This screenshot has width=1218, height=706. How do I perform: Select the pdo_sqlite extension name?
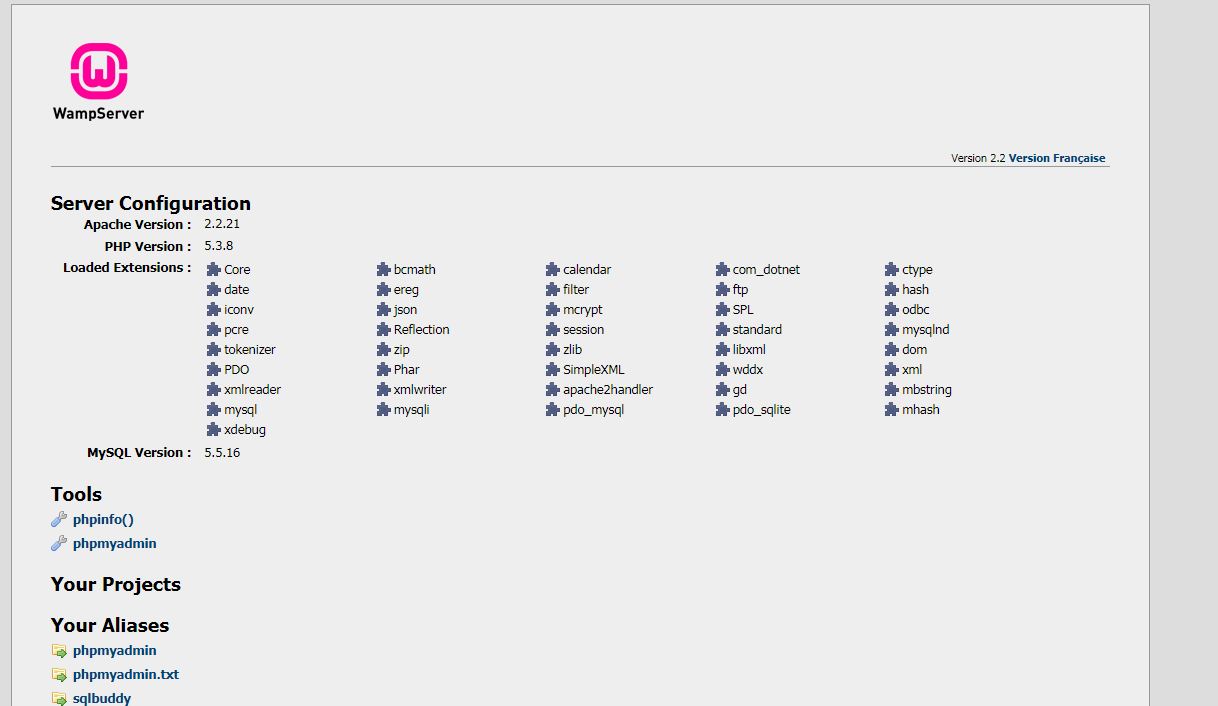(x=762, y=410)
